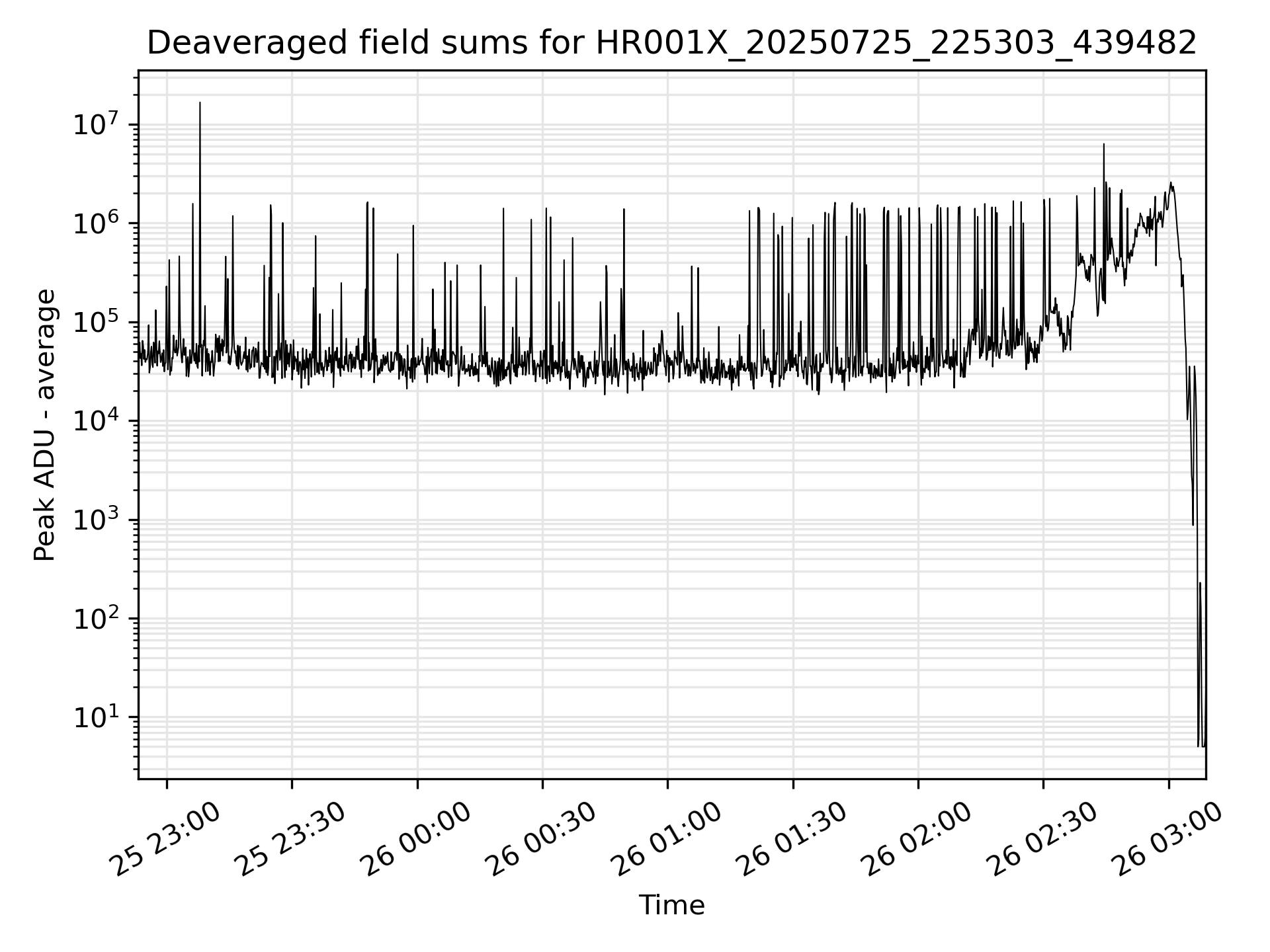Click the y-axis tick label 10^7

coord(96,124)
